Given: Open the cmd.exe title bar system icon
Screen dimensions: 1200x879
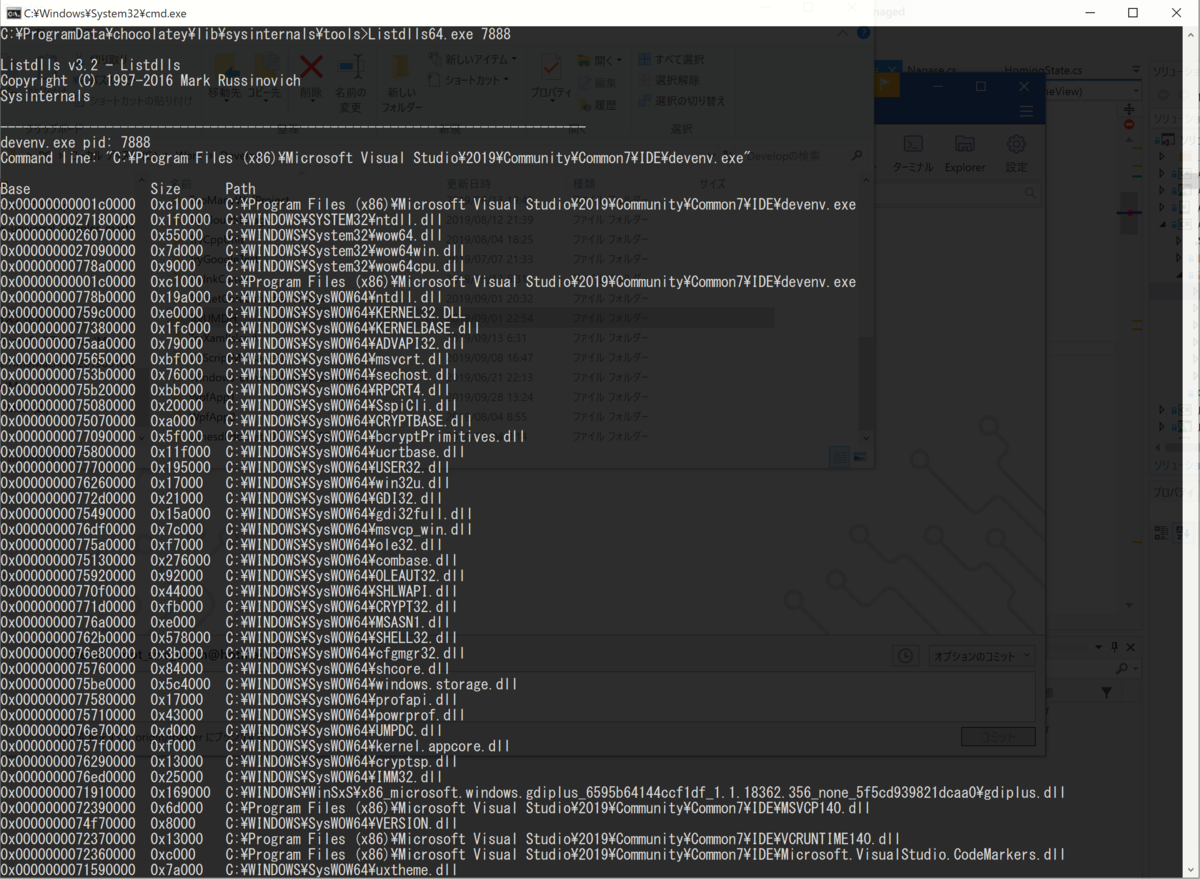Looking at the screenshot, I should pos(14,13).
